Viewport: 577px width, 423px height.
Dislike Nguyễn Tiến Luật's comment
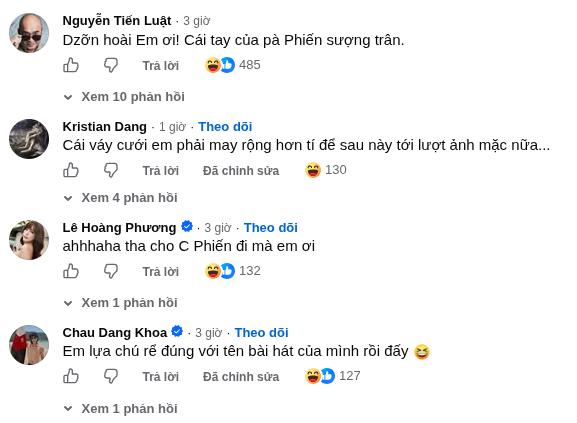[110, 65]
